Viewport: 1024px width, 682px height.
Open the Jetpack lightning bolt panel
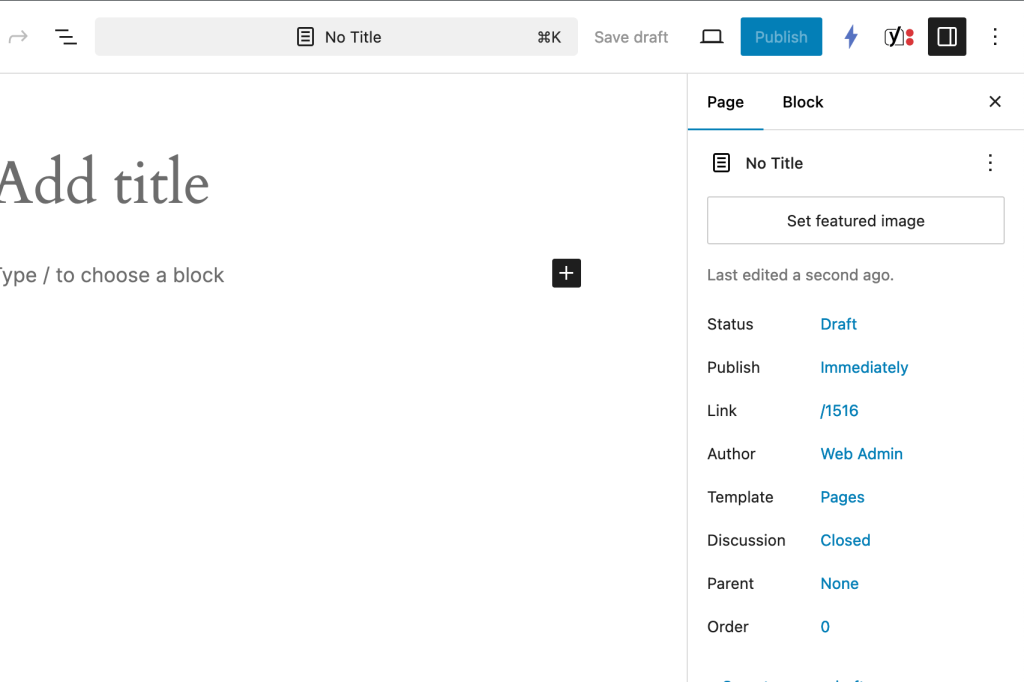850,37
